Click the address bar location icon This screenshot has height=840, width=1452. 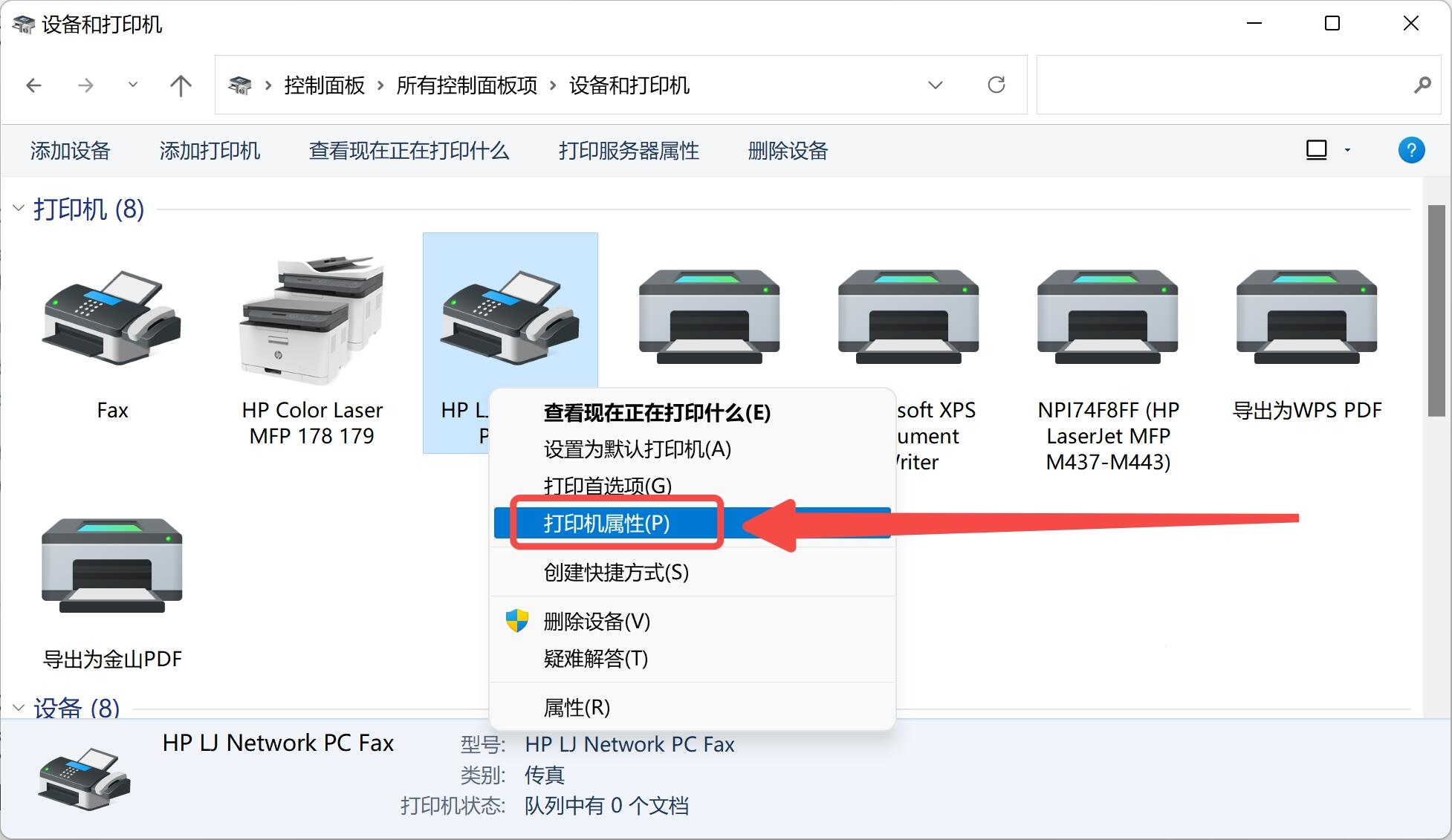tap(239, 85)
